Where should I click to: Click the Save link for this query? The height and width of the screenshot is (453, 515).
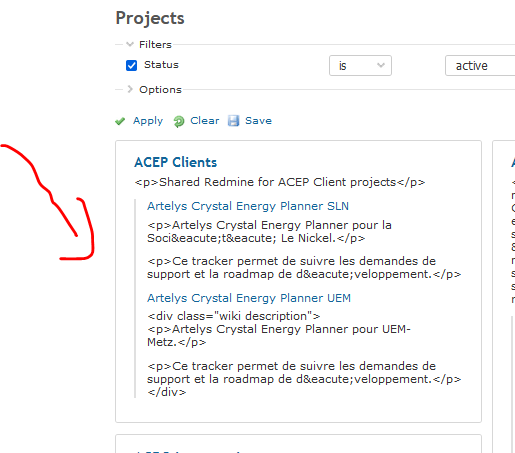pos(258,121)
